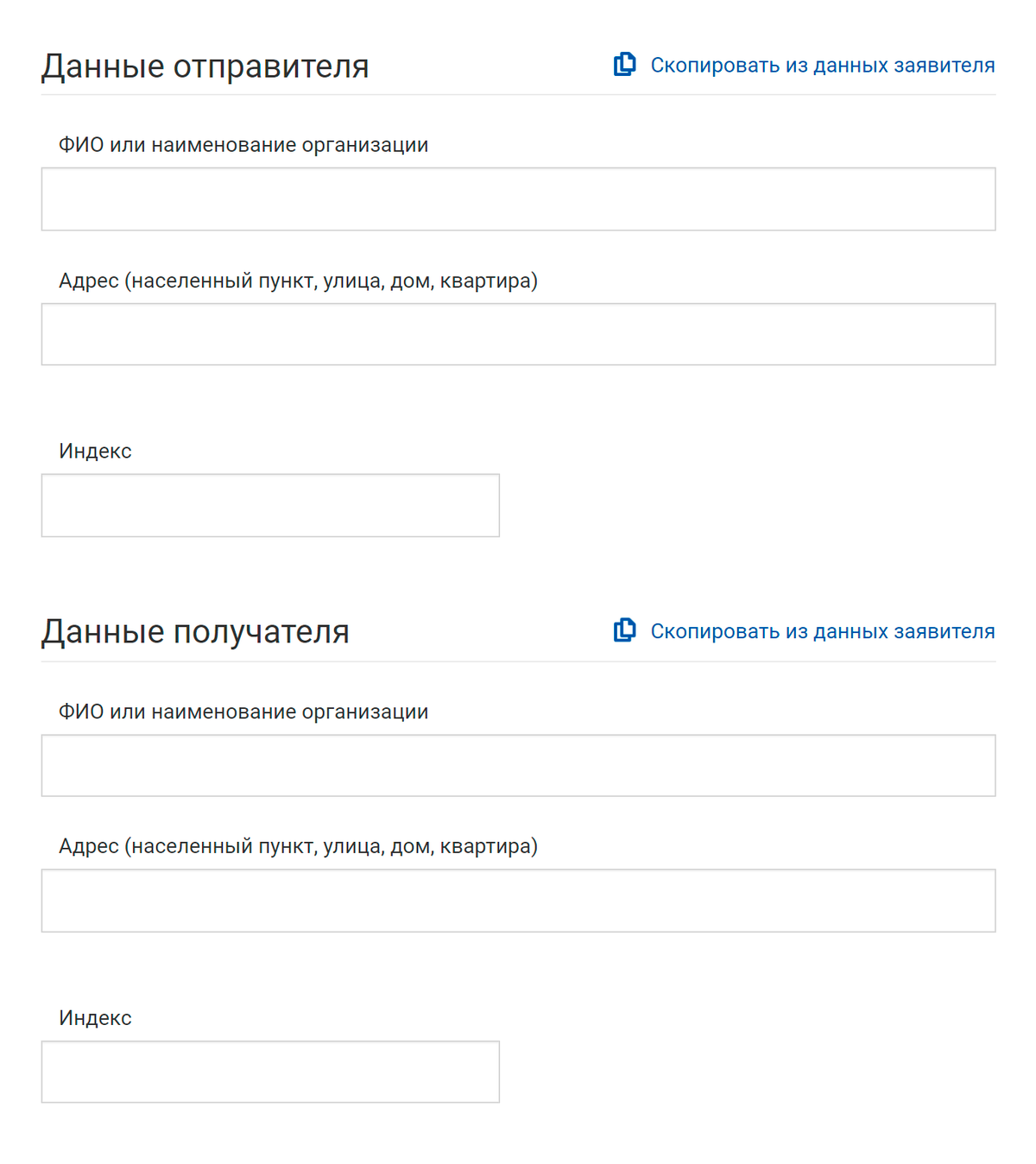Image resolution: width=1036 pixels, height=1164 pixels.
Task: Select the sender postal index field
Action: tap(270, 505)
